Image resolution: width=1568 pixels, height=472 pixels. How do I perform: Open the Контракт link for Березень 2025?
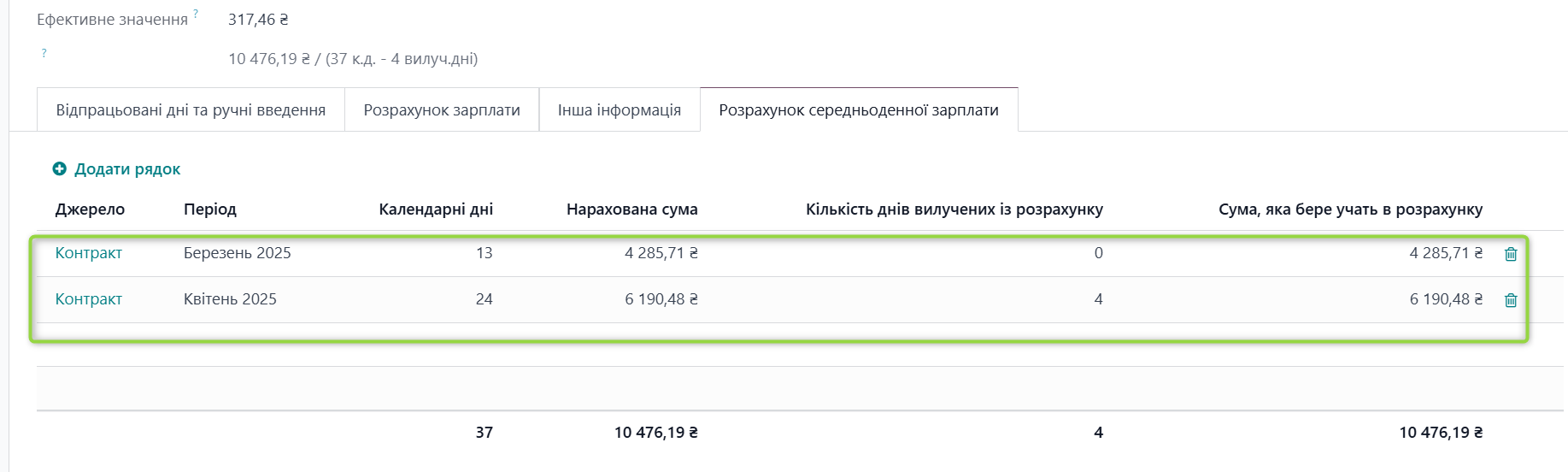click(x=89, y=253)
